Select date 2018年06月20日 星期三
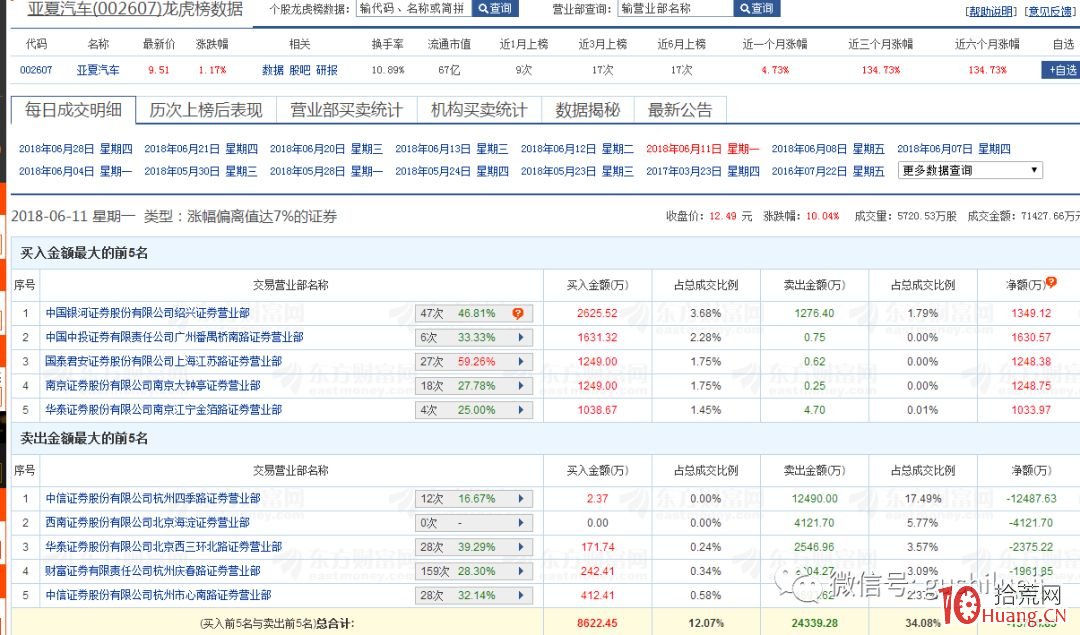Screen dimensions: 1080x635 (326, 149)
